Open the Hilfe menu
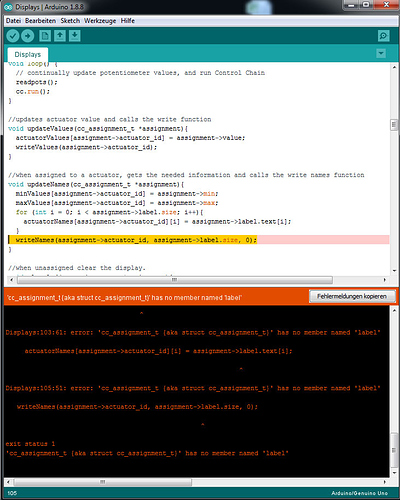This screenshot has width=400, height=500. (x=128, y=21)
